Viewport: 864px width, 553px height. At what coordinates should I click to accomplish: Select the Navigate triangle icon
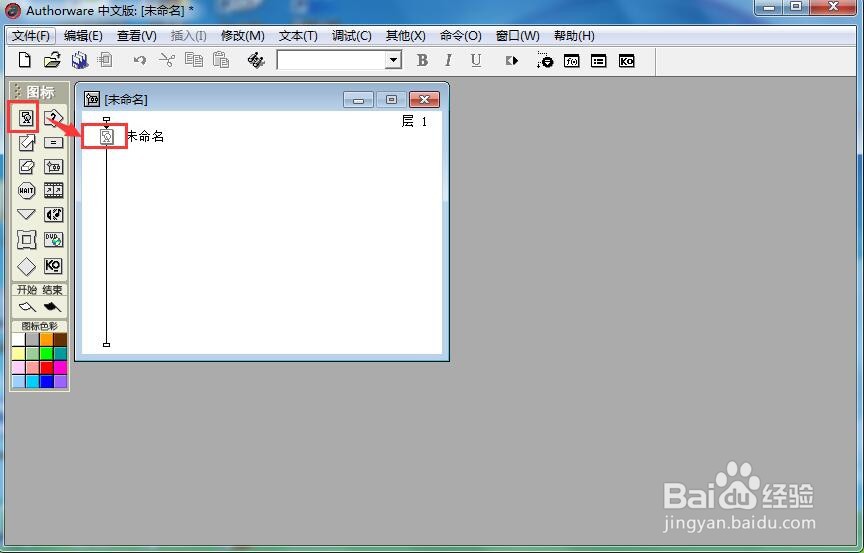tap(26, 214)
